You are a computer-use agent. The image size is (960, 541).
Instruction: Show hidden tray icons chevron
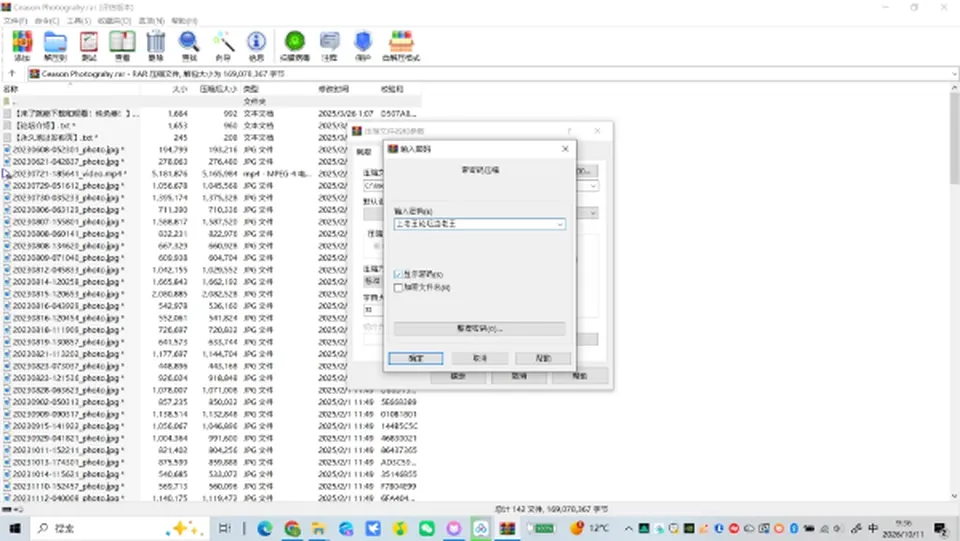pyautogui.click(x=628, y=528)
